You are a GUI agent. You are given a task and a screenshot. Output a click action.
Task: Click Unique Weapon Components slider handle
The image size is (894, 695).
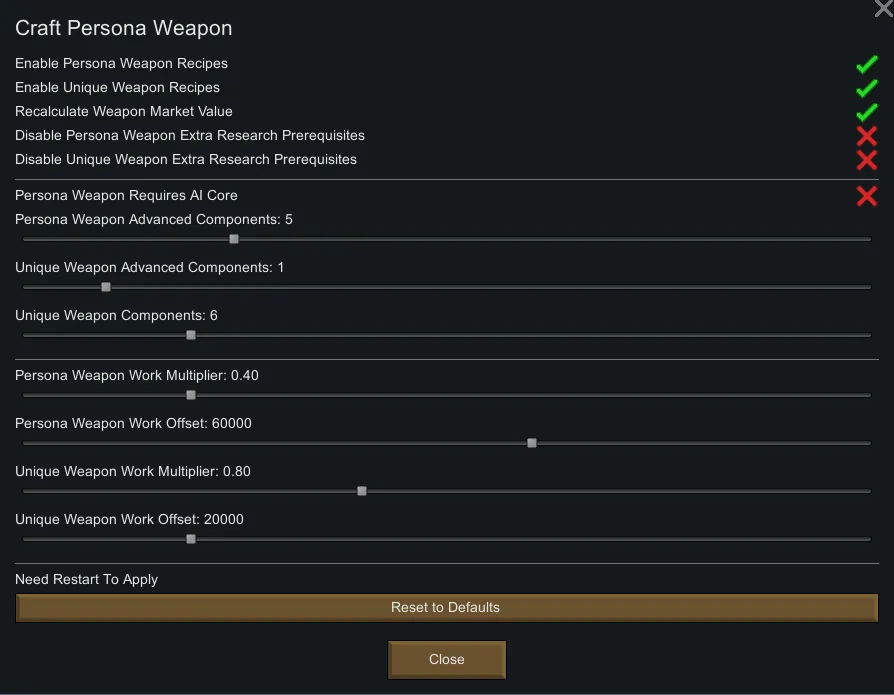[x=191, y=335]
